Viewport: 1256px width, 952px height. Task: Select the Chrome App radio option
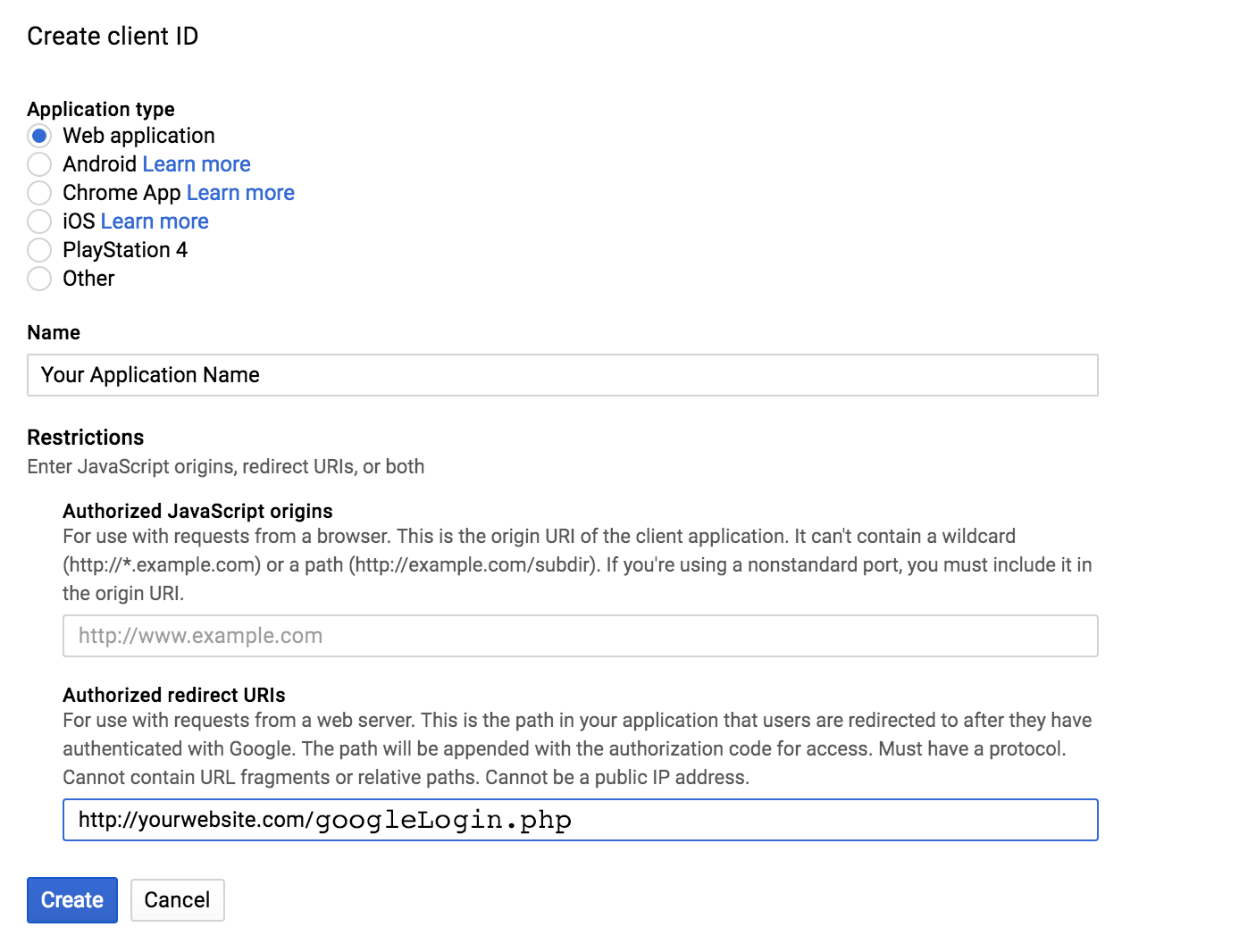39,193
